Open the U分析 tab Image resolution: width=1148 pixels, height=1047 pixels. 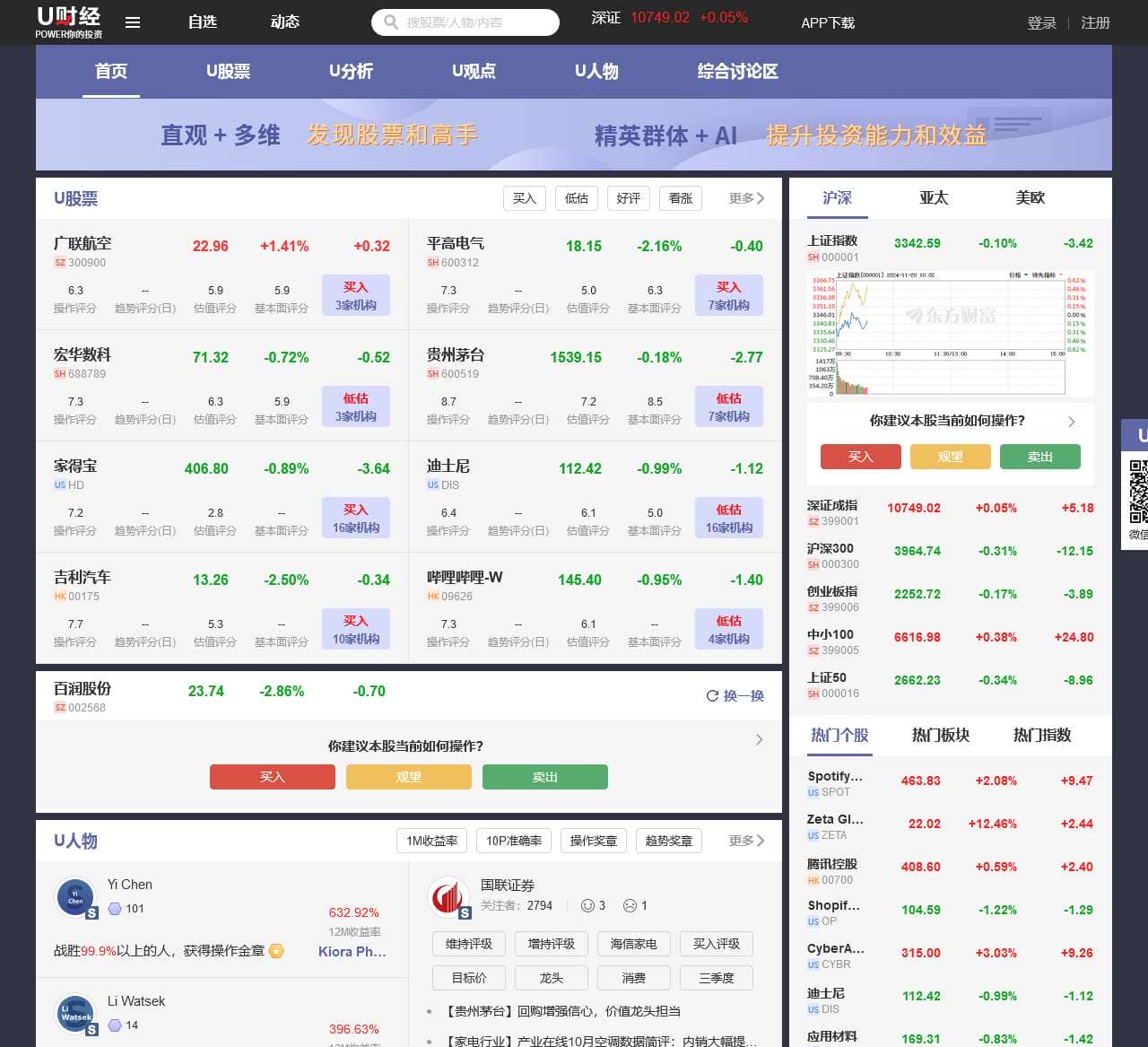tap(351, 72)
